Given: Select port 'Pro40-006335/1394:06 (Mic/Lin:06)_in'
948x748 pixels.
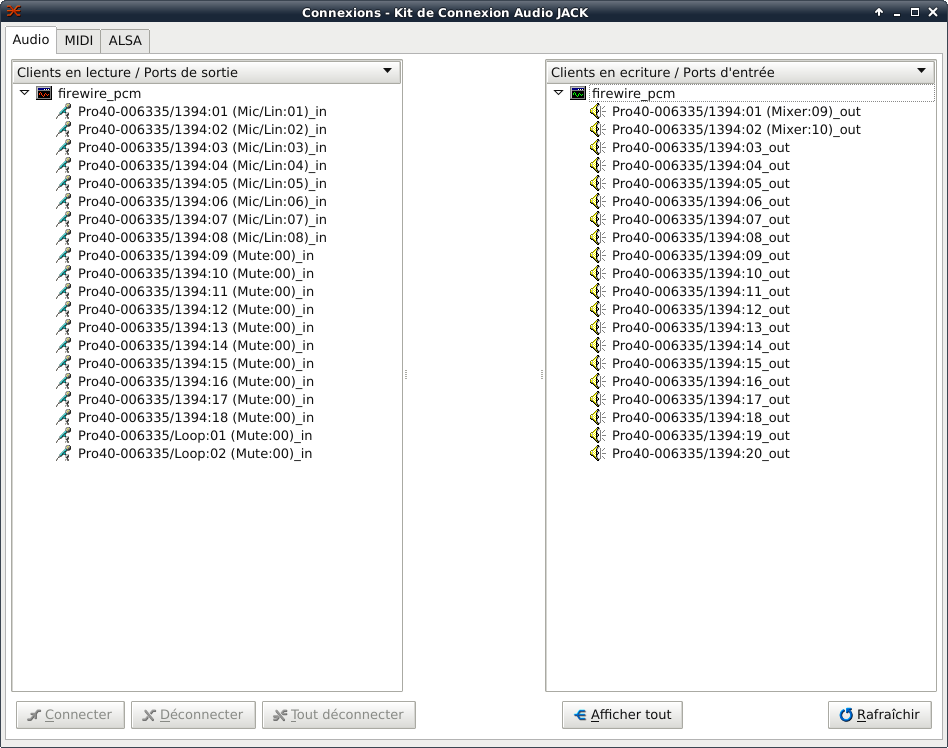Looking at the screenshot, I should (202, 202).
